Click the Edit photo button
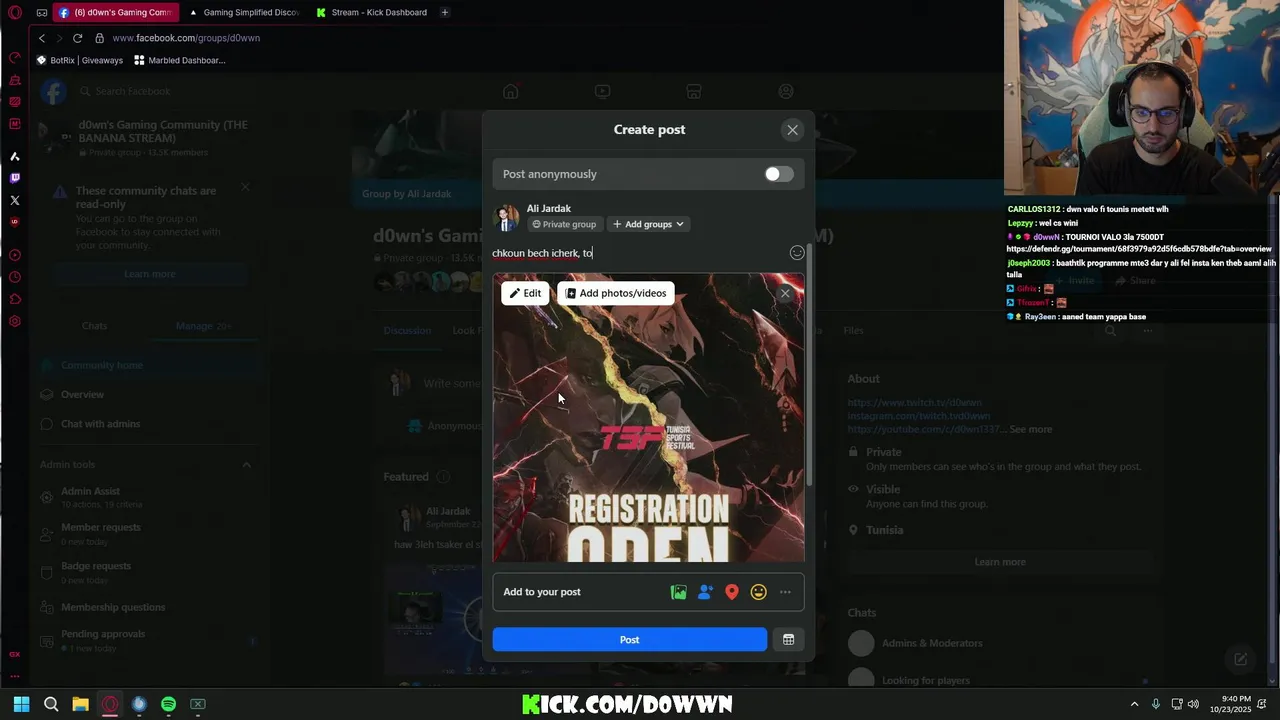 click(525, 293)
